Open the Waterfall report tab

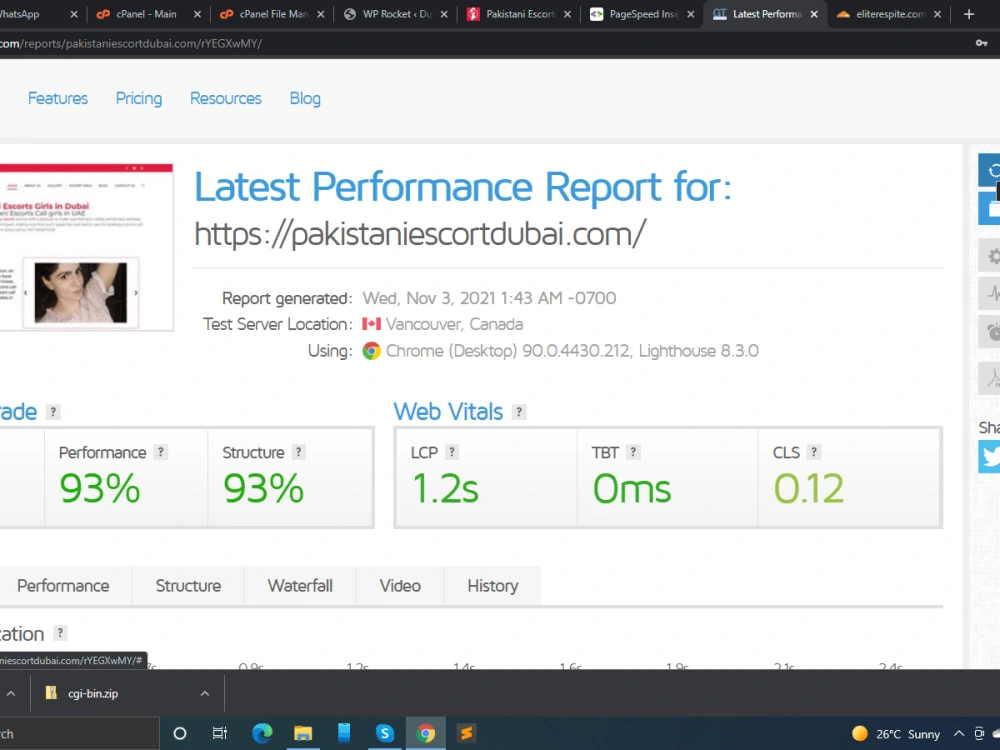point(300,585)
